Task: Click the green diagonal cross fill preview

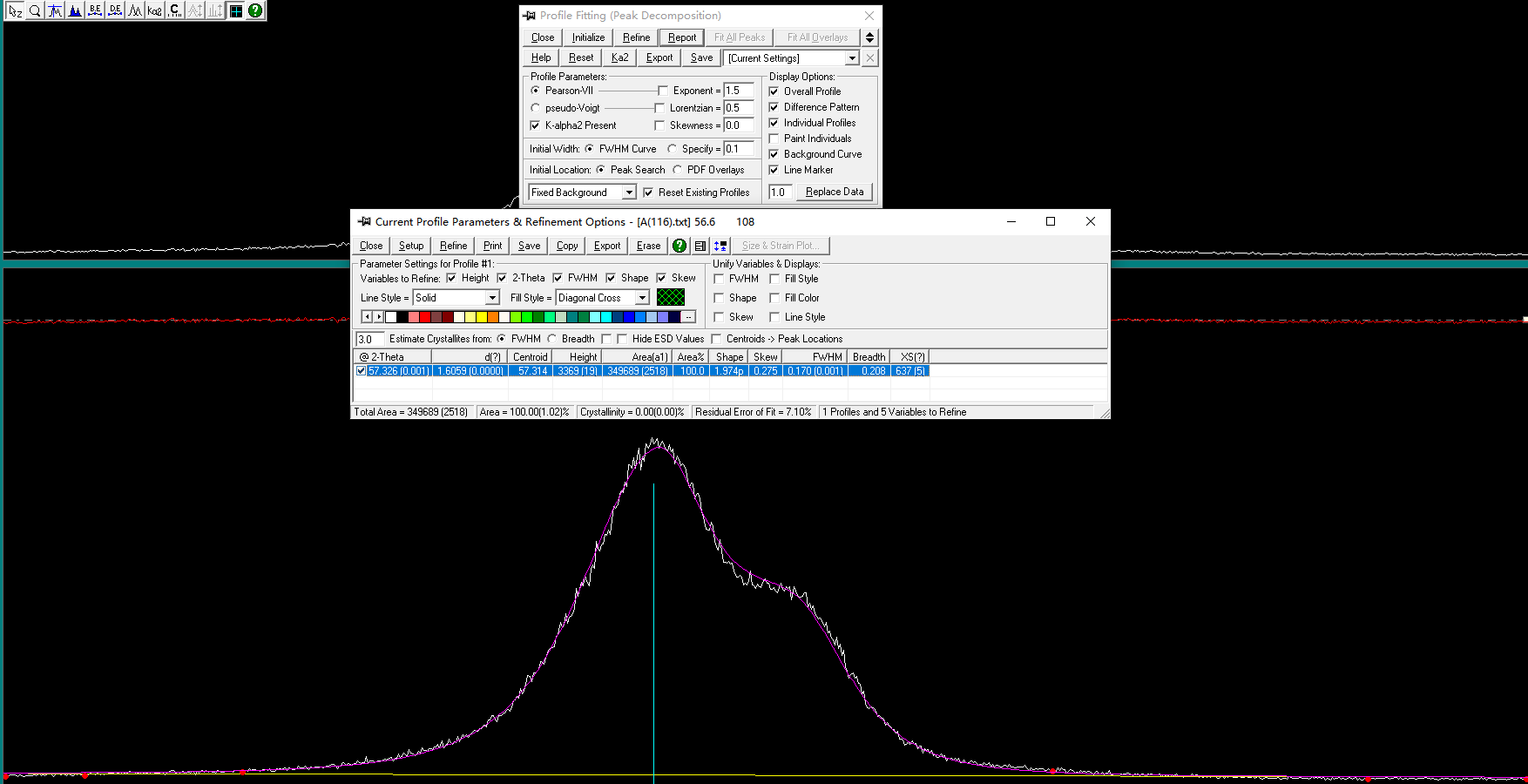Action: [671, 298]
